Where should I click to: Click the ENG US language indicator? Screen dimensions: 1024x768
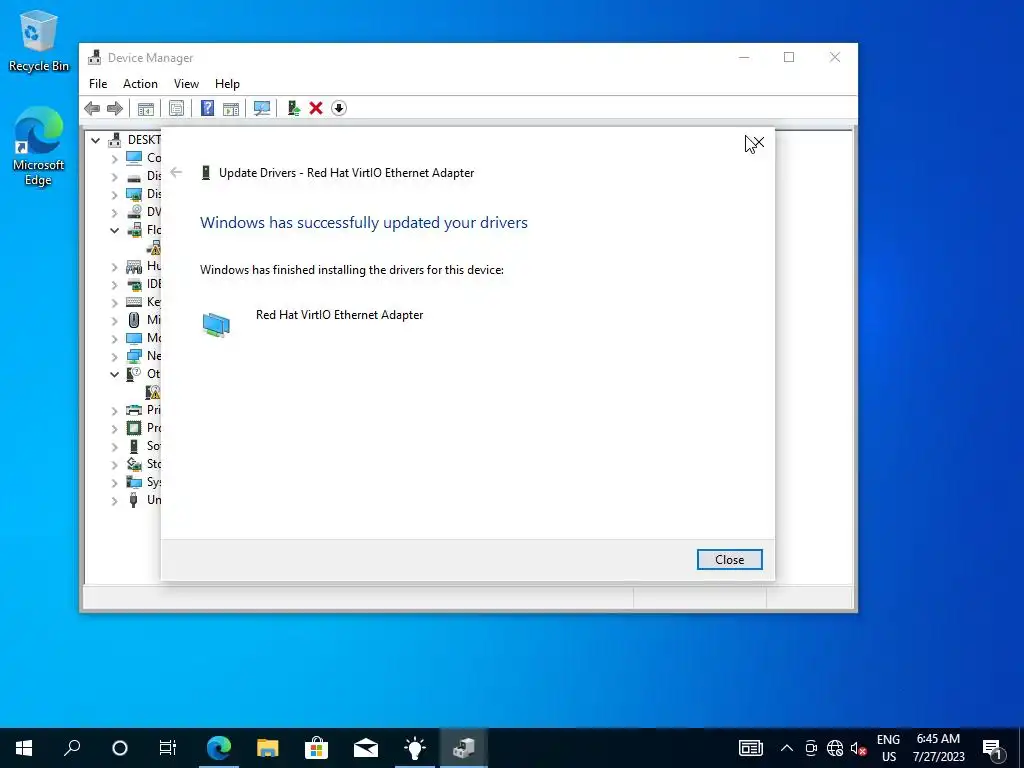[888, 748]
